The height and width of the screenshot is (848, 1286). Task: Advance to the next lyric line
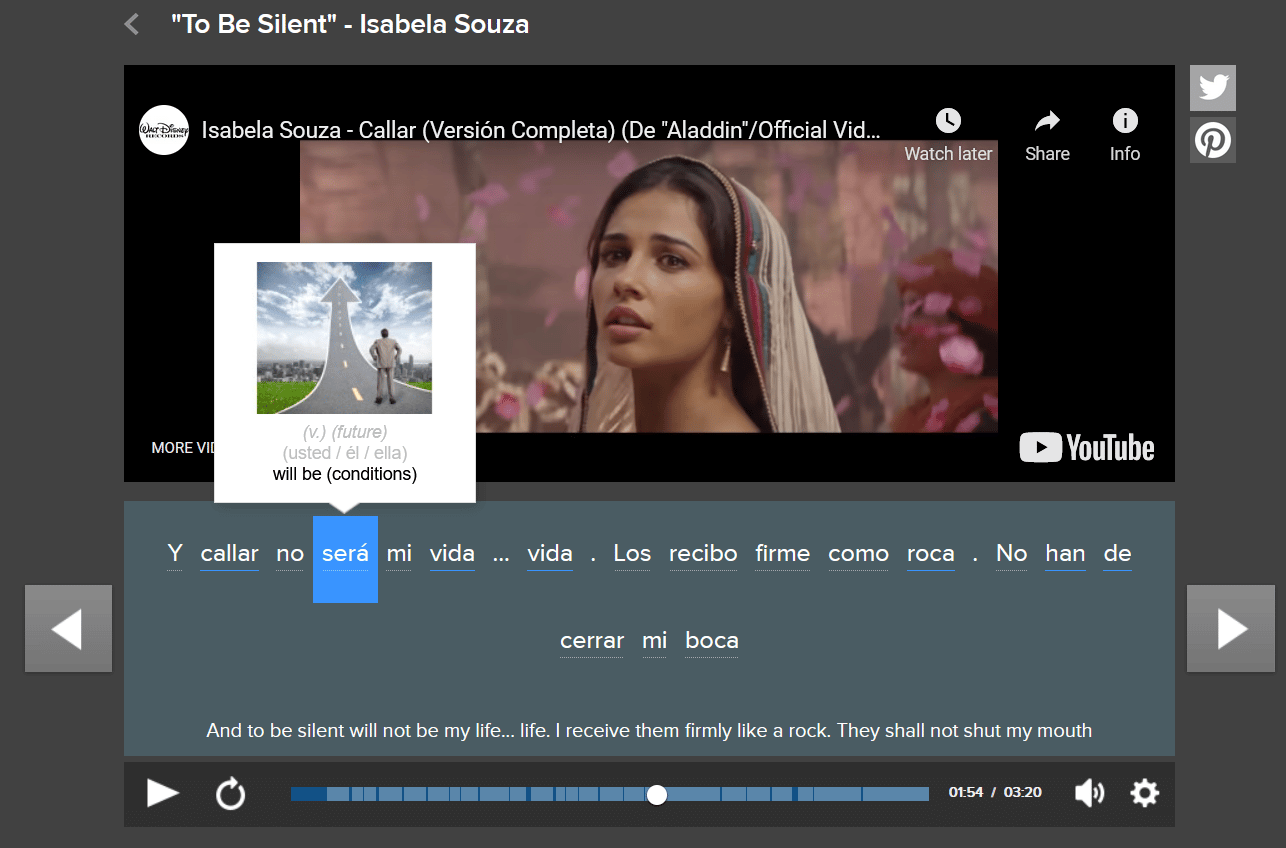(x=1230, y=629)
